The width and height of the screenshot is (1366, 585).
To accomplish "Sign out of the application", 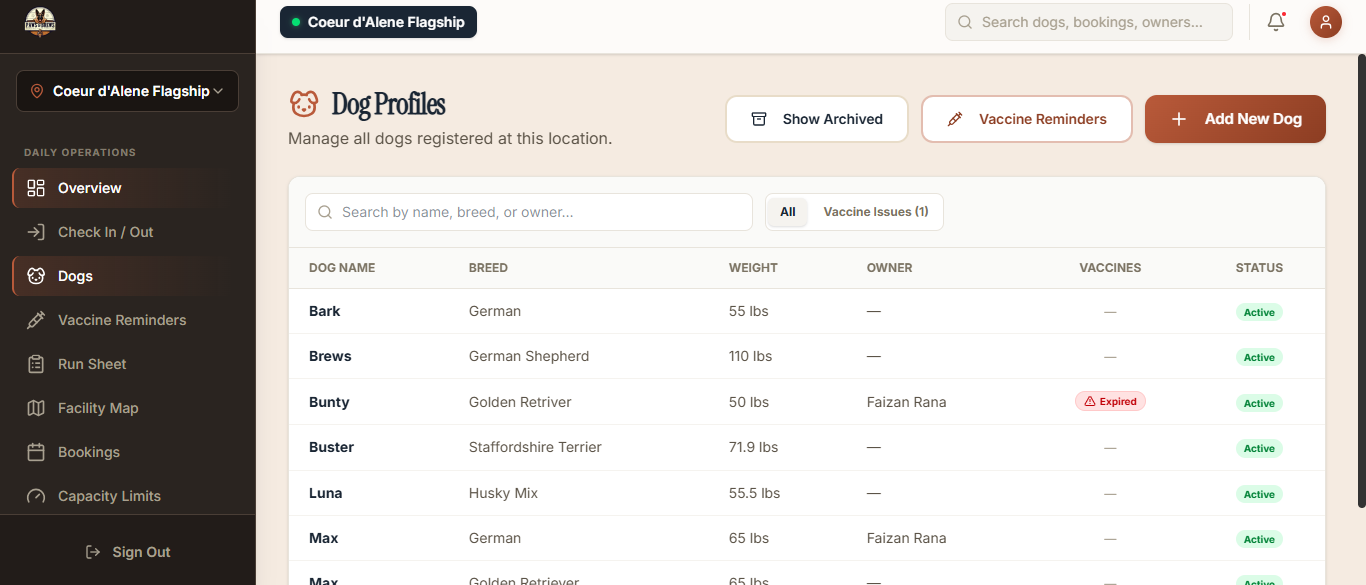I will click(x=128, y=551).
